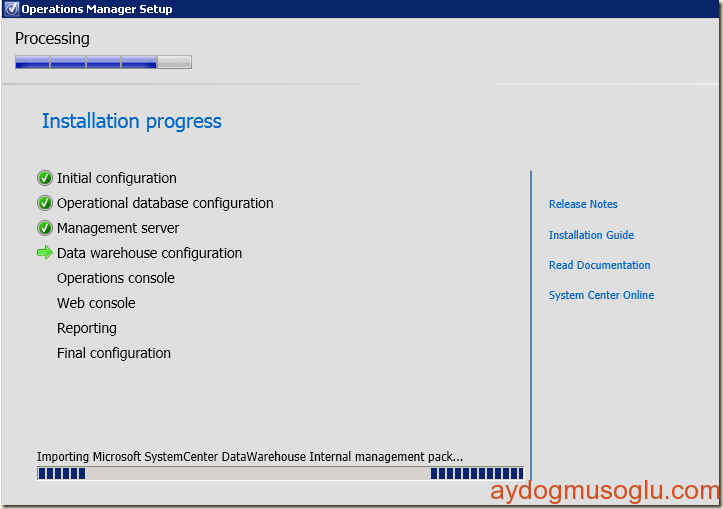
Task: Visit the System Center Online link
Action: coord(601,295)
